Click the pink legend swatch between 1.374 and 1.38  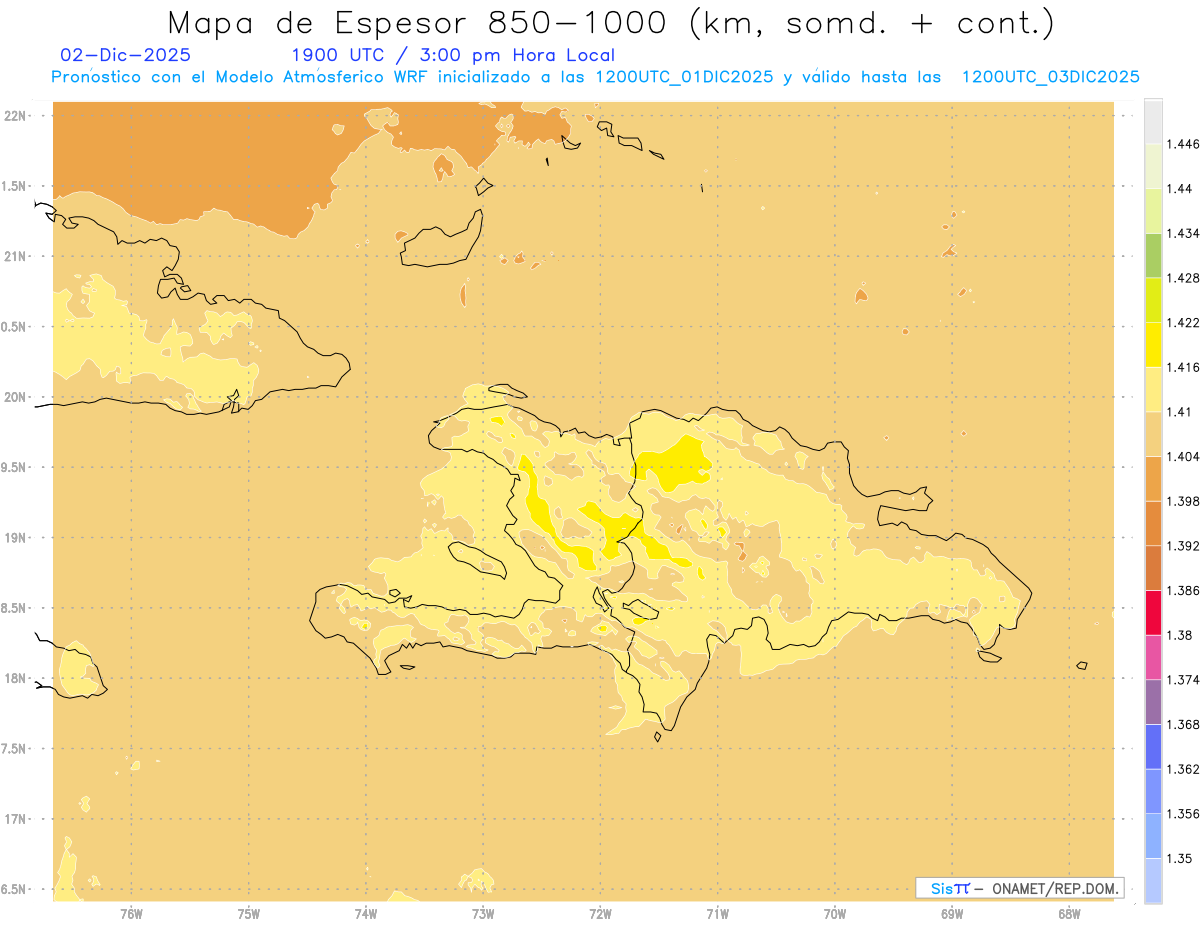[1153, 657]
